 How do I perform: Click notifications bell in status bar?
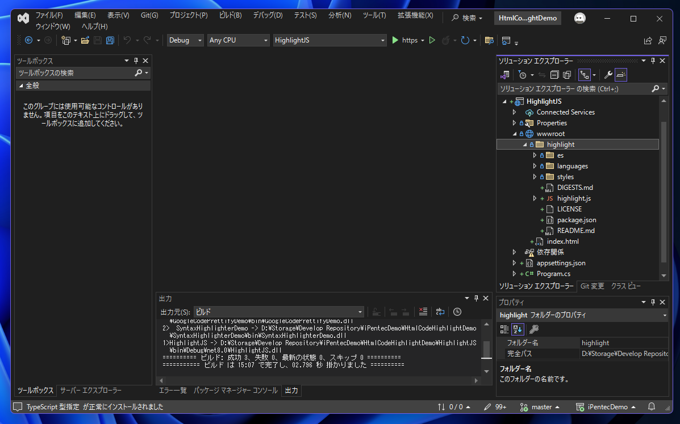pyautogui.click(x=651, y=407)
